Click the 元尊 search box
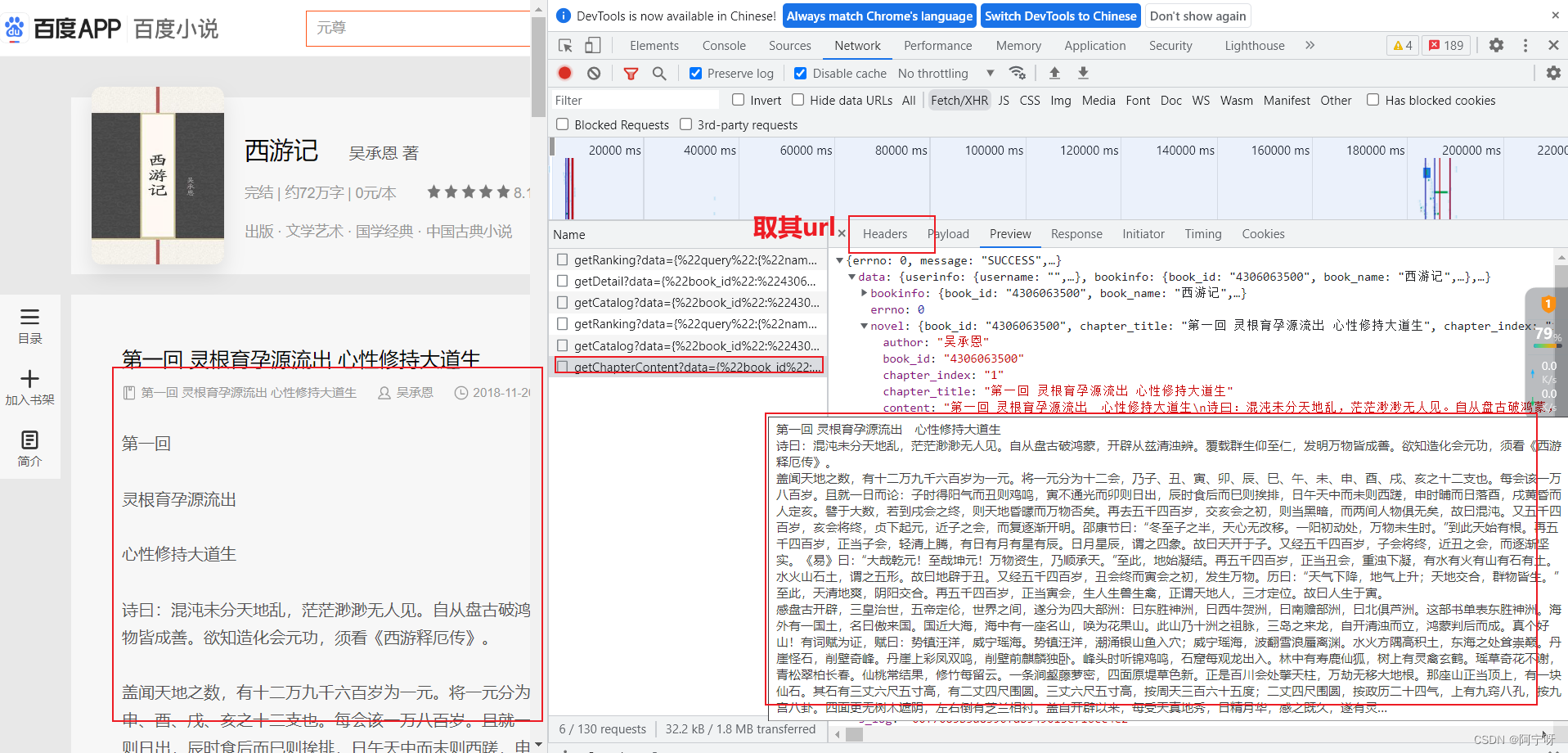The image size is (1568, 753). point(420,28)
